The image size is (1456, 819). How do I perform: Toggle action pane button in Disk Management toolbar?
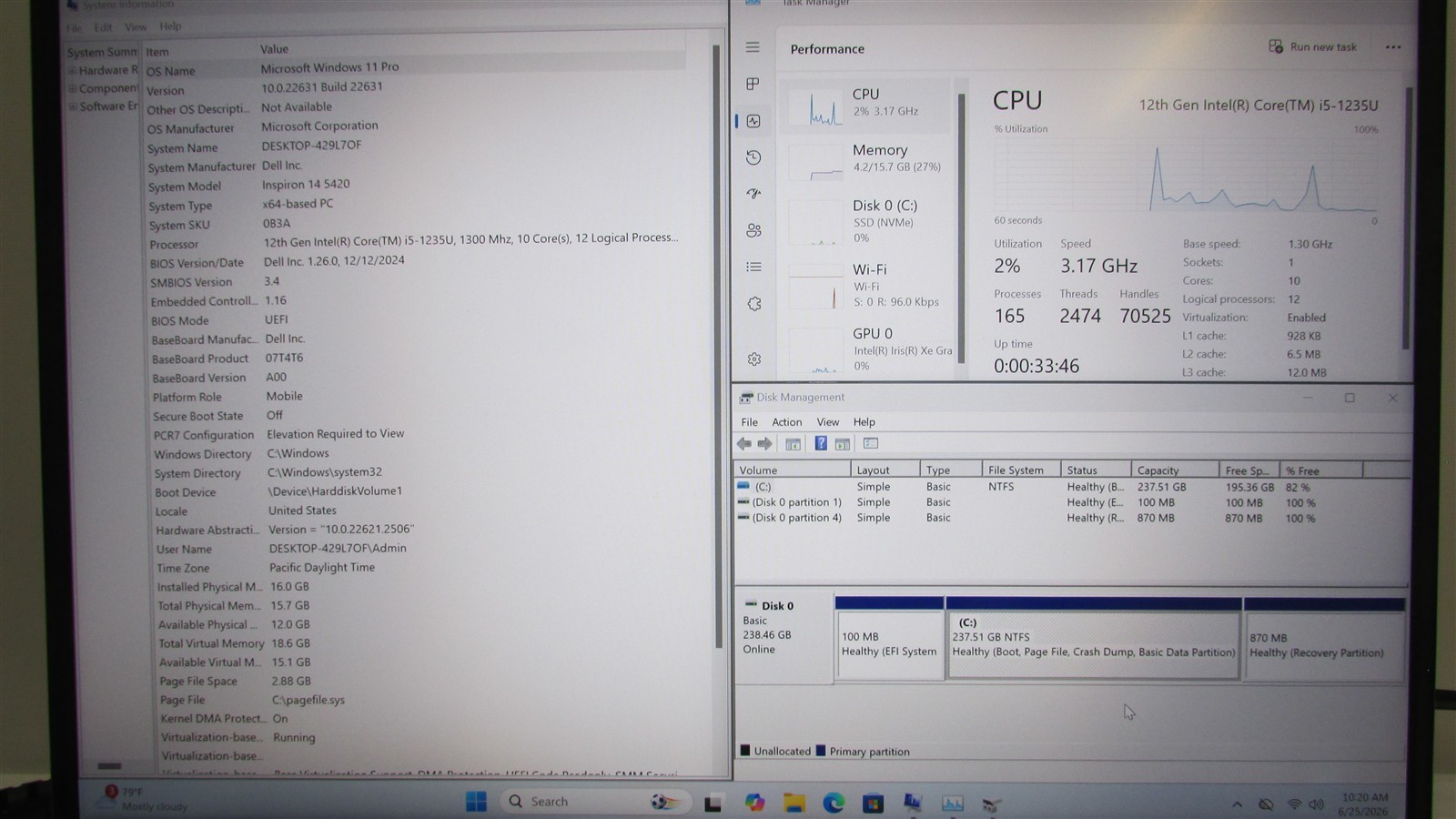[x=843, y=444]
